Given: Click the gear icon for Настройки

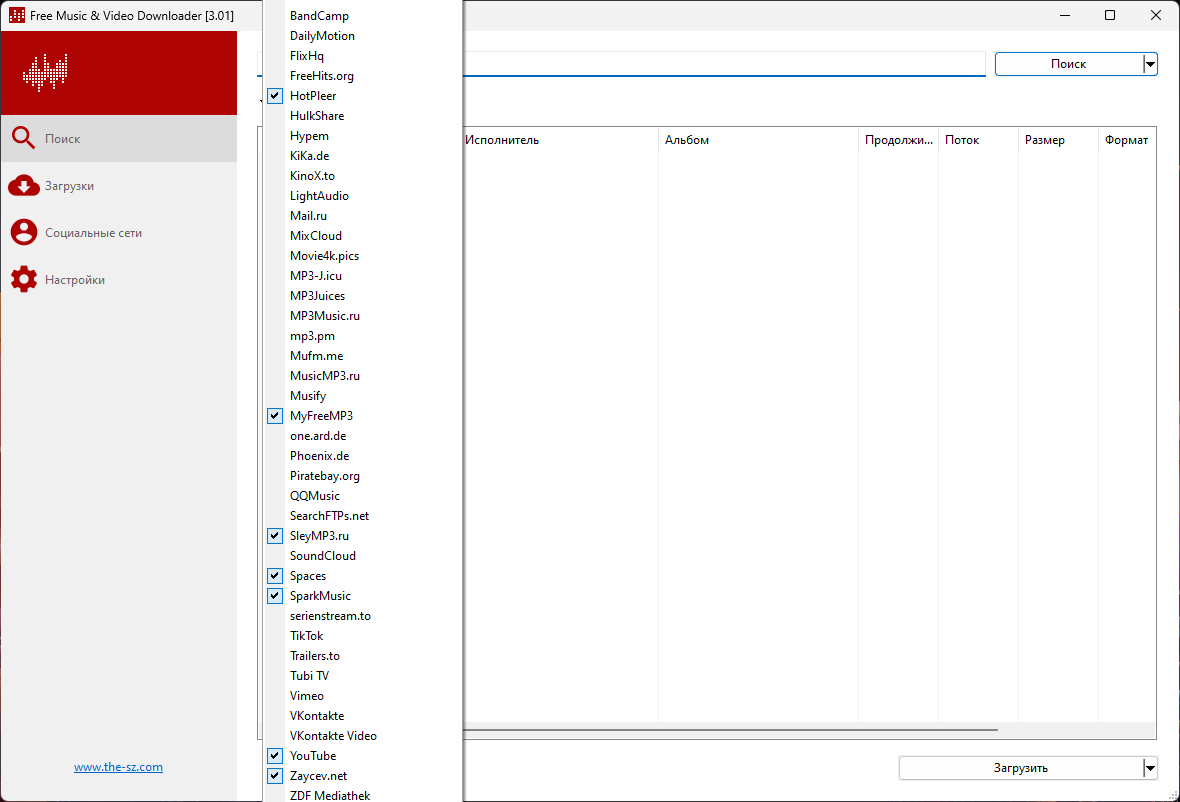Looking at the screenshot, I should click(23, 279).
